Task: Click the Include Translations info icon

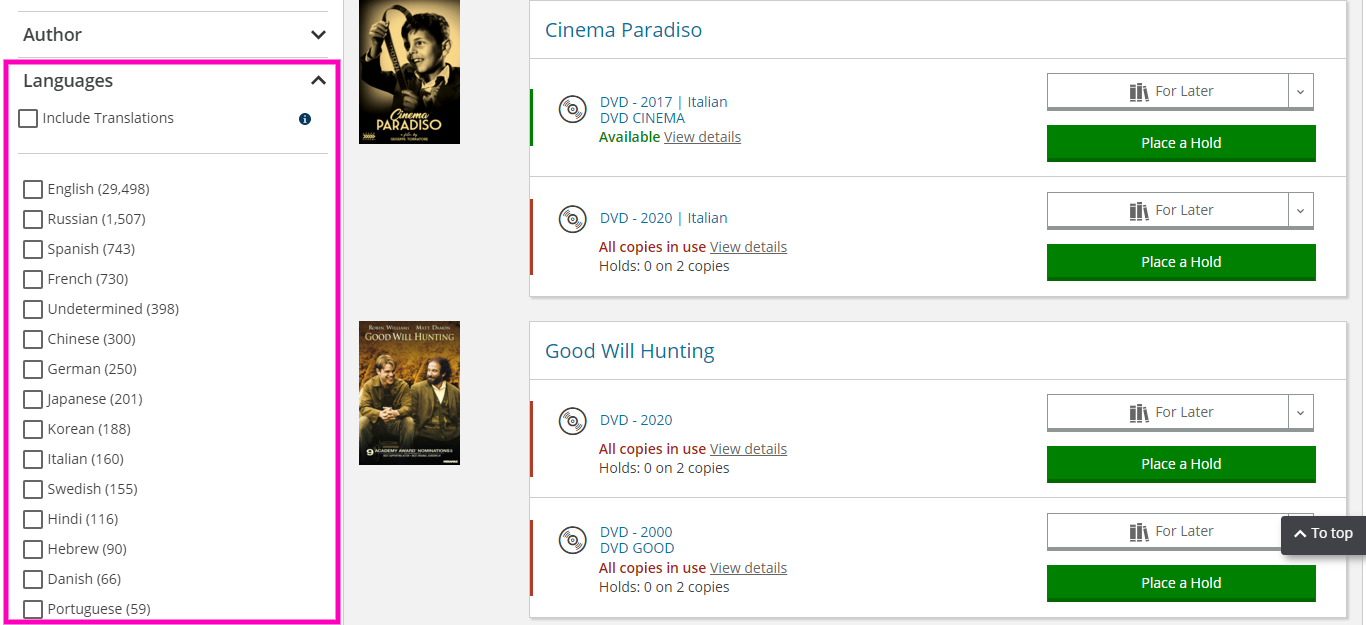Action: click(x=305, y=119)
